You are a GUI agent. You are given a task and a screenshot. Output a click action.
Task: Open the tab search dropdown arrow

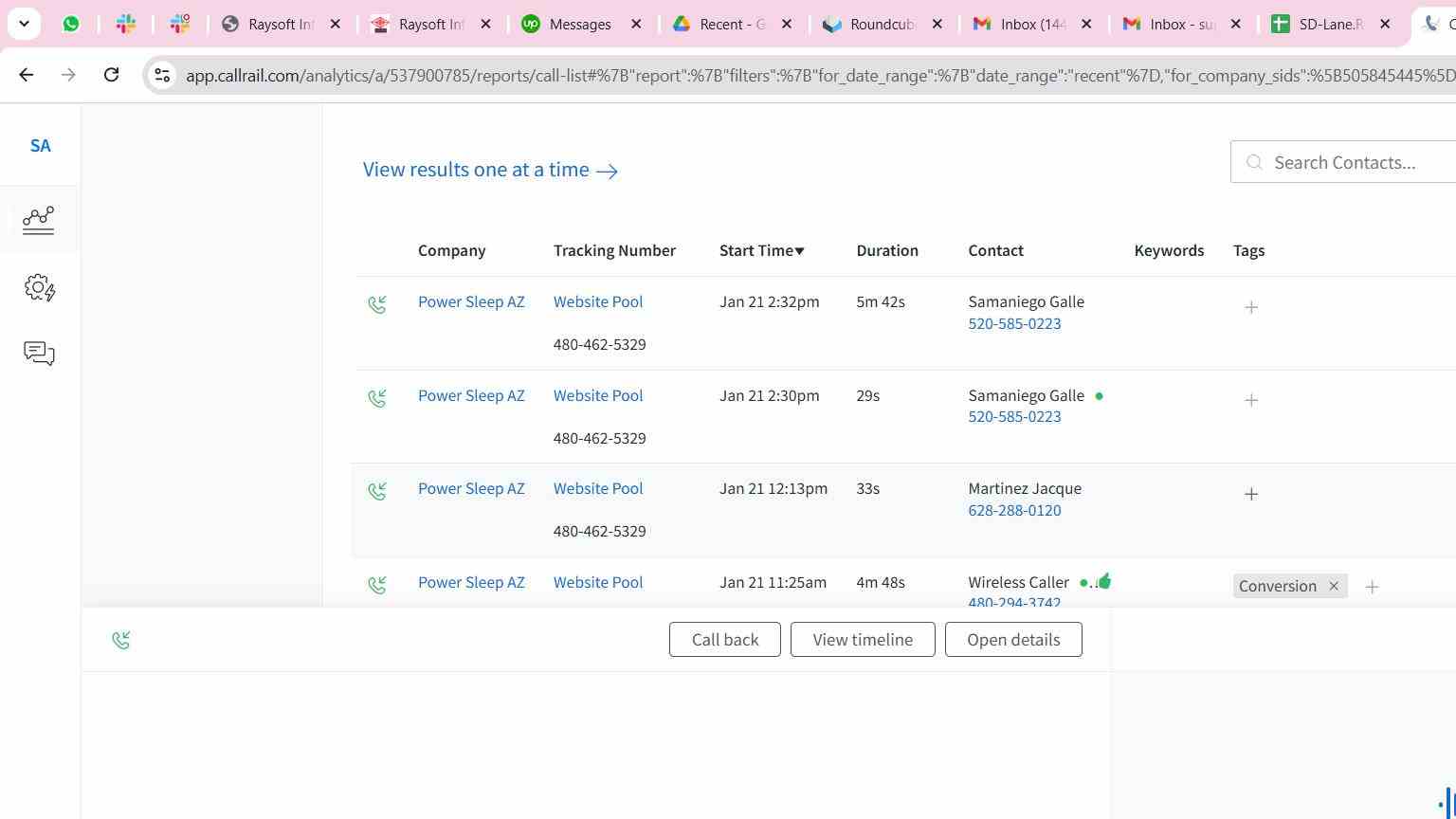pos(24,24)
